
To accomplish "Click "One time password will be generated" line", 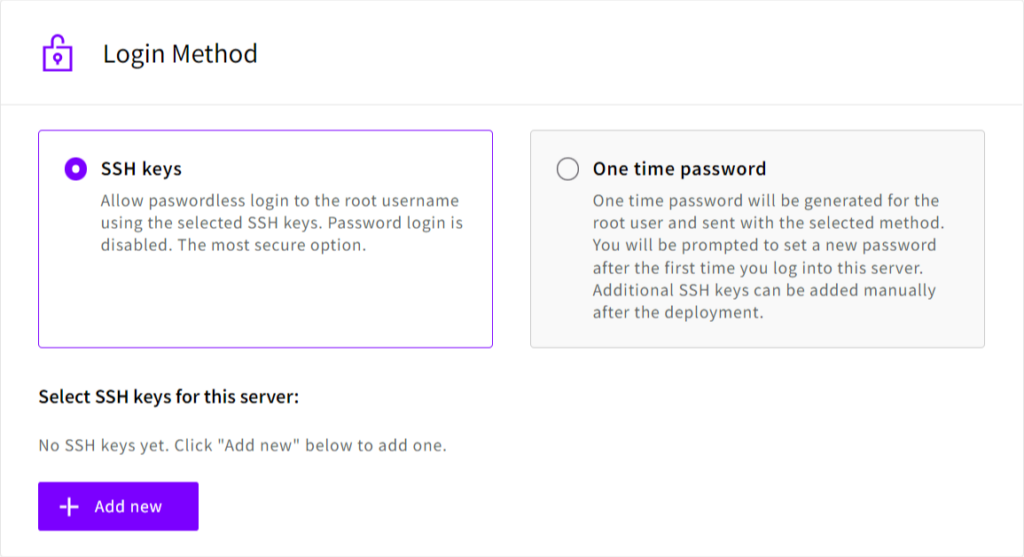I will coord(765,201).
